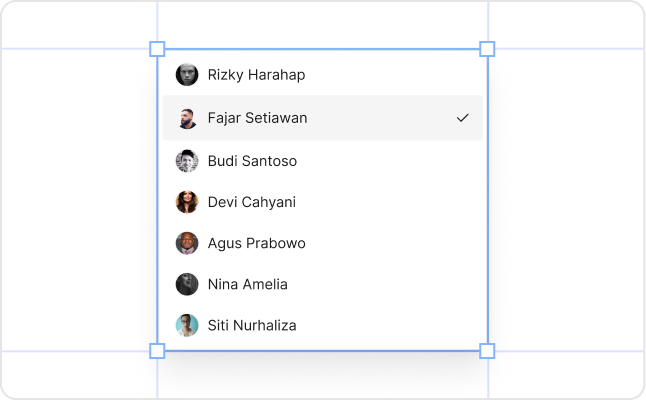Click Siti Nurhaliza's avatar photo
The height and width of the screenshot is (400, 646).
coord(187,325)
